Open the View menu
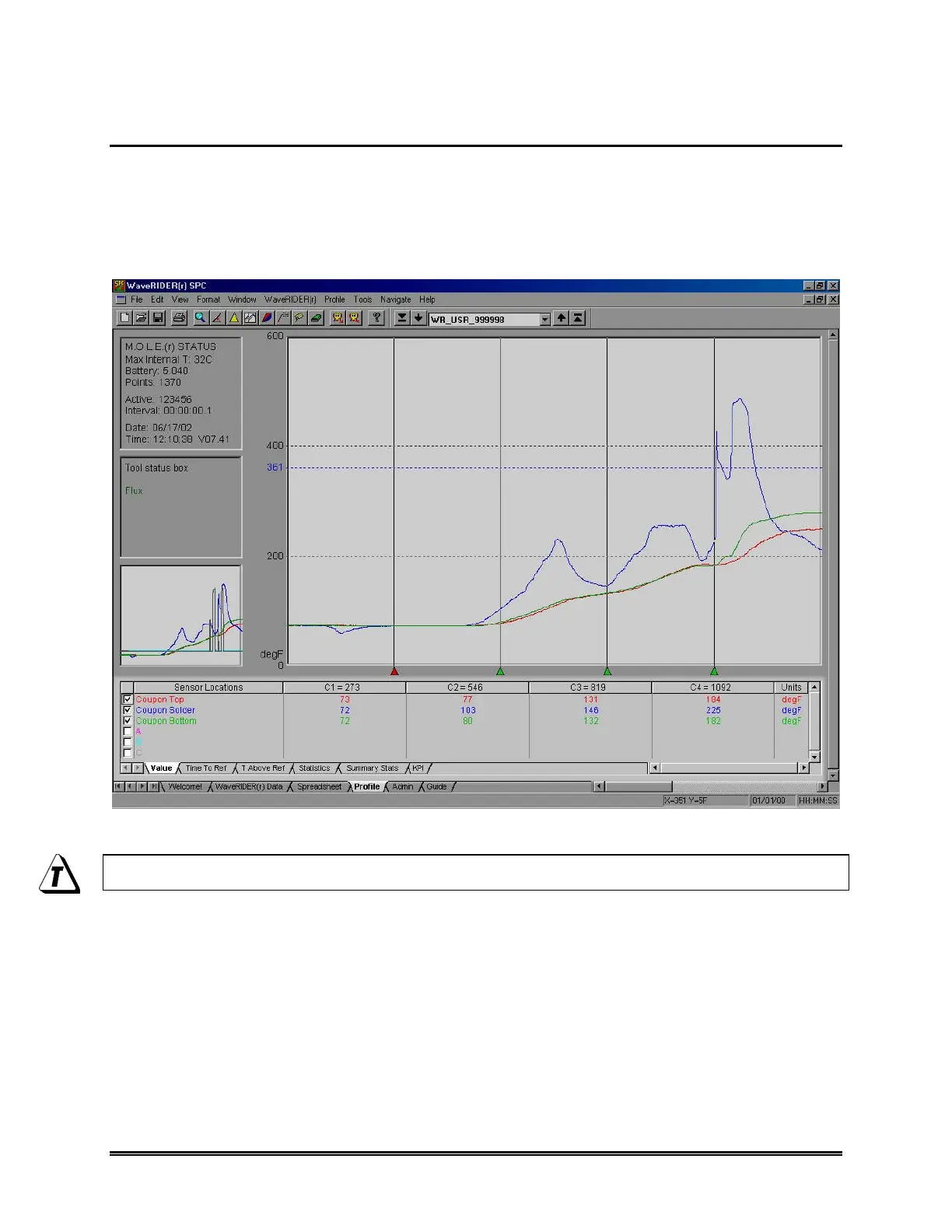 pos(180,299)
